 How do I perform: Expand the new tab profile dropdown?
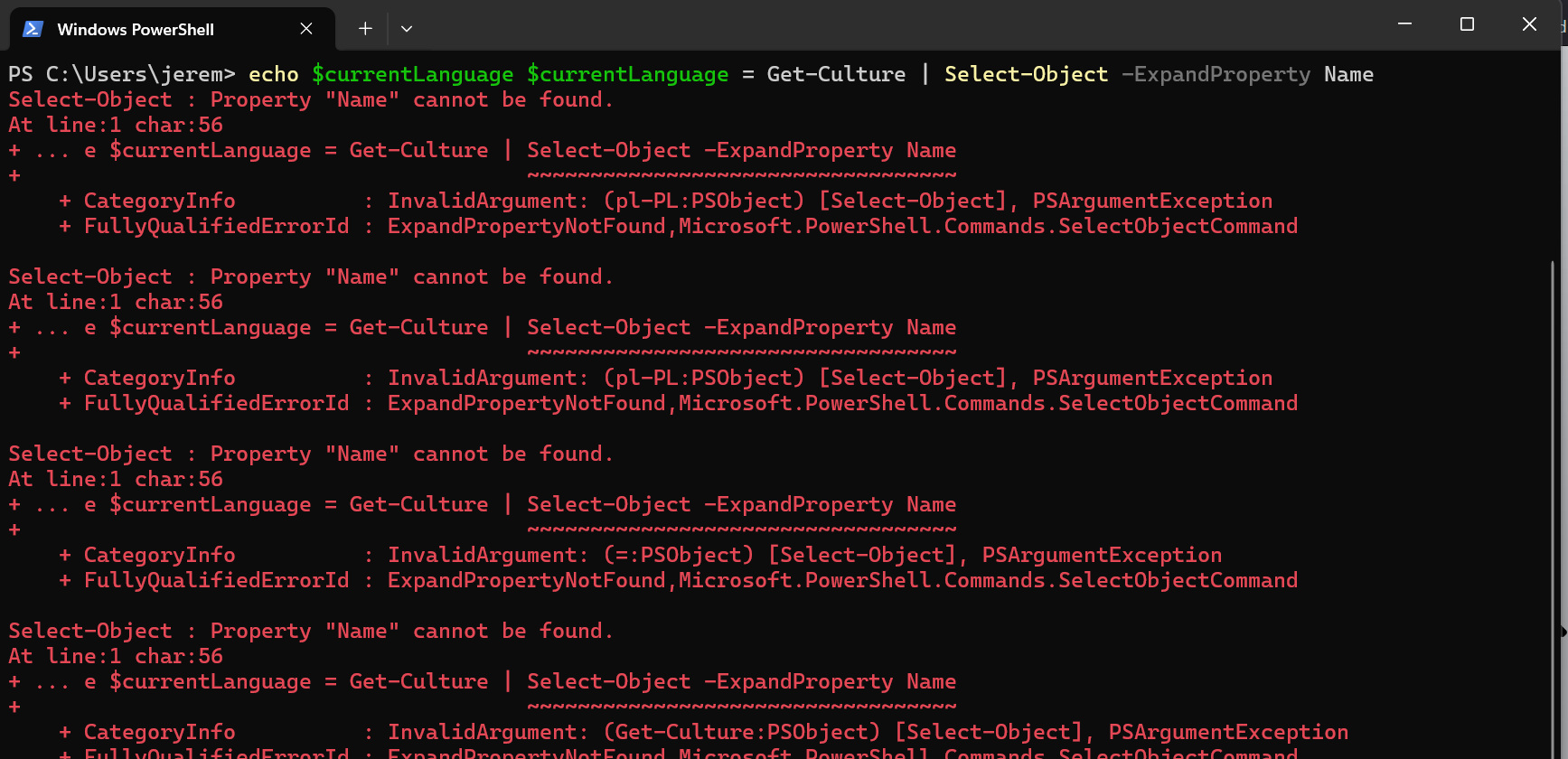[x=407, y=29]
